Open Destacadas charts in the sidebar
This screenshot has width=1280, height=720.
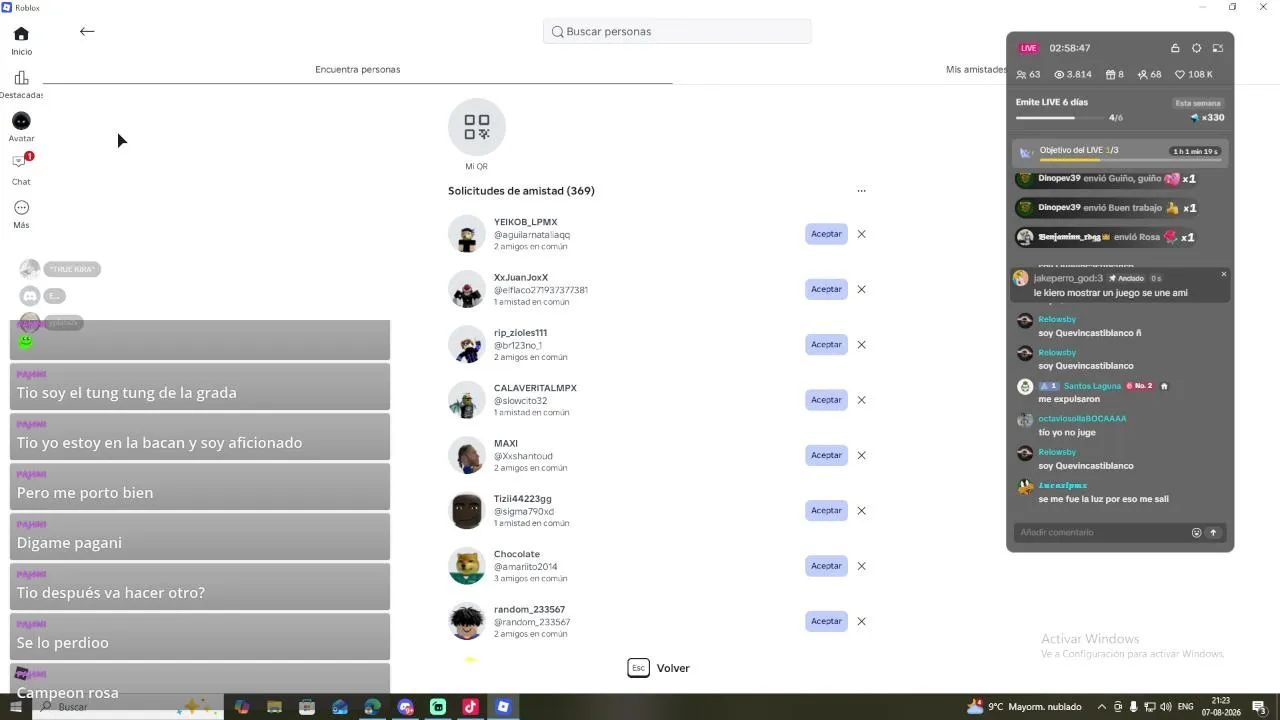21,84
